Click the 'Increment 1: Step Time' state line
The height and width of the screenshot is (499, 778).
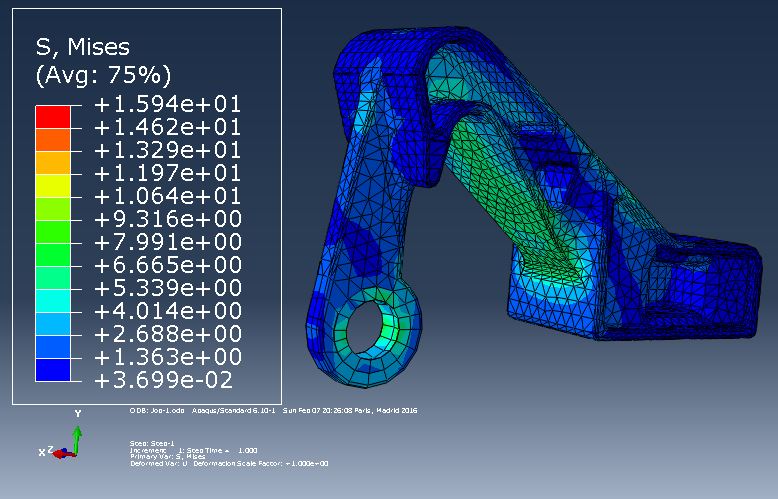tap(194, 450)
